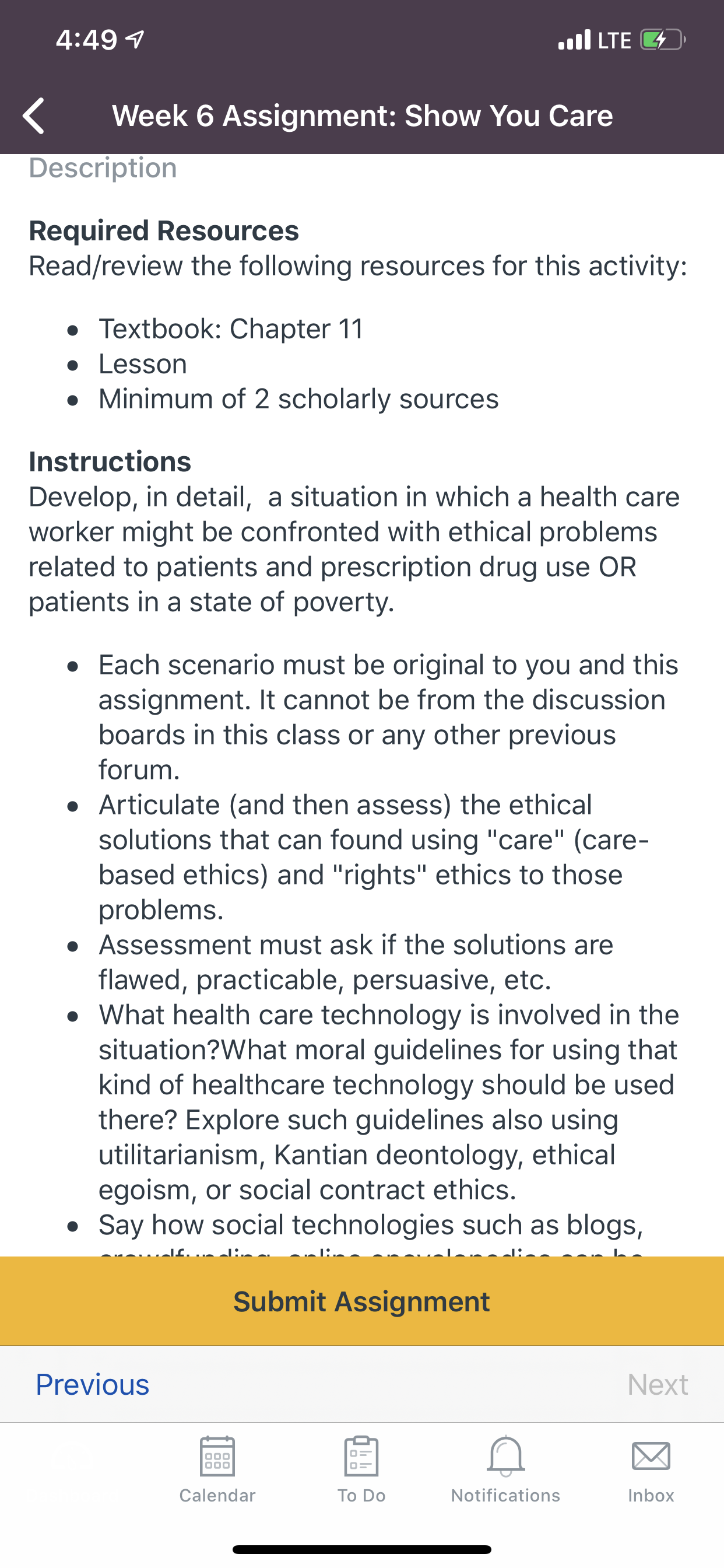The height and width of the screenshot is (1568, 724).
Task: Open the To Do clipboard icon
Action: (x=361, y=1456)
